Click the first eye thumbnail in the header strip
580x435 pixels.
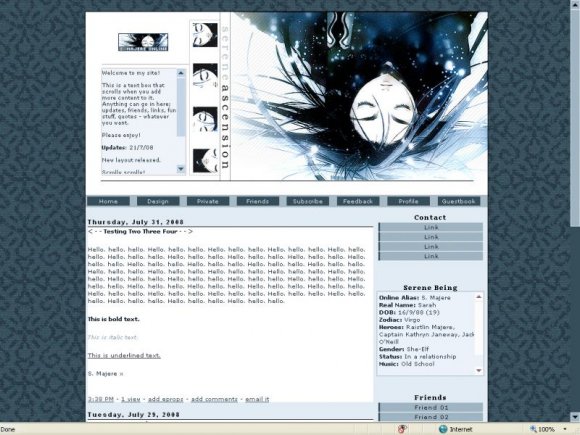click(x=205, y=35)
